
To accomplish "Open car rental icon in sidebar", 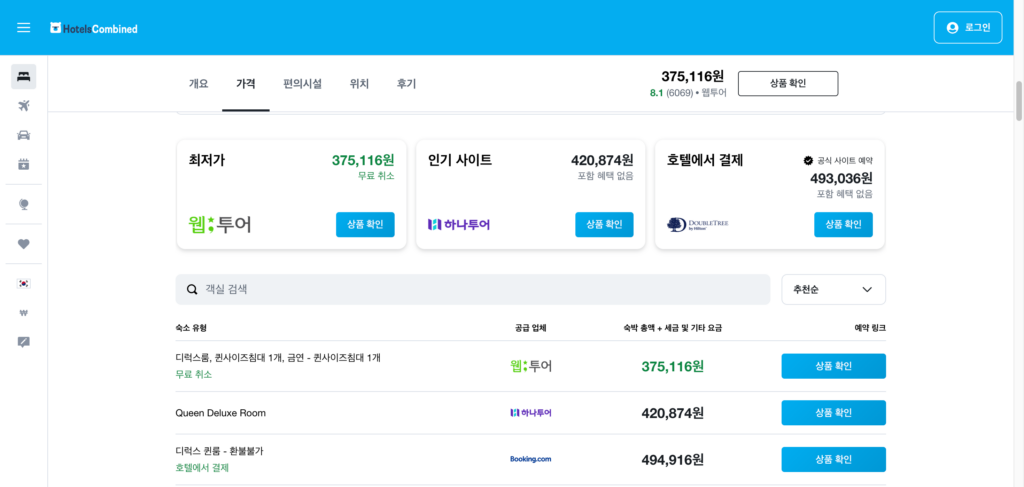I will point(24,135).
